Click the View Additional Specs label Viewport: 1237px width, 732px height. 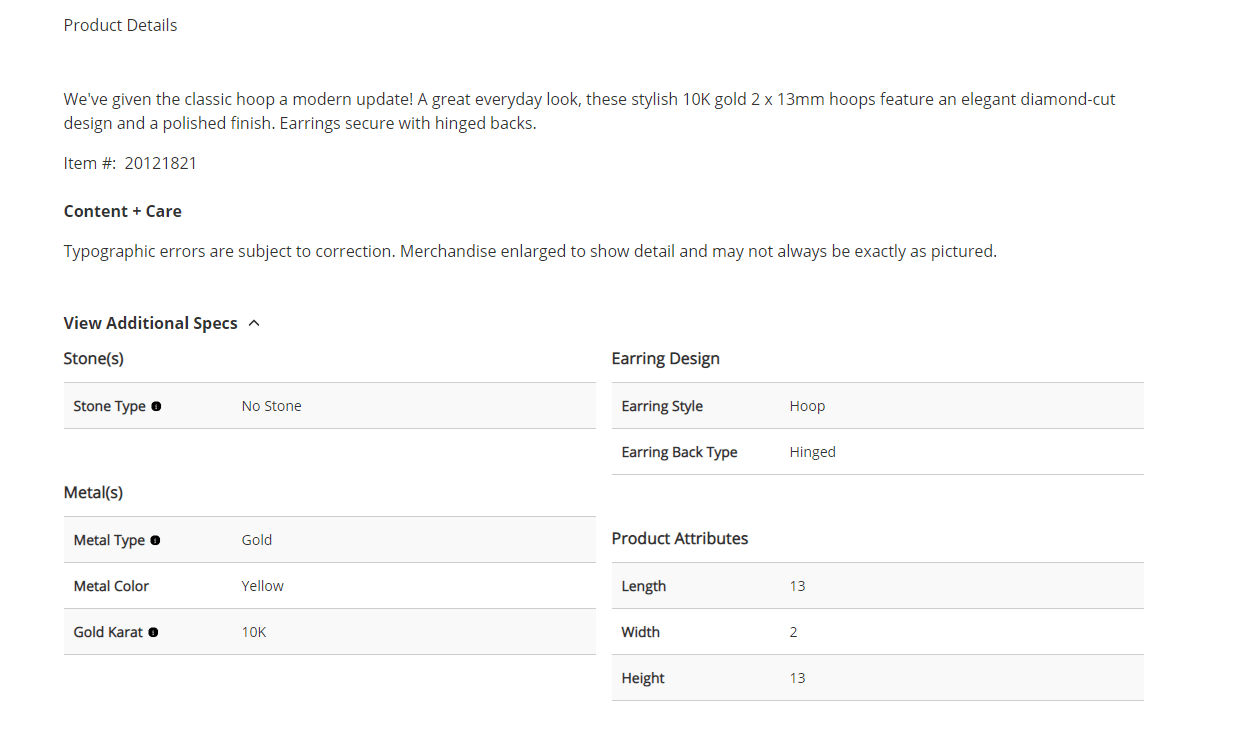pos(150,323)
